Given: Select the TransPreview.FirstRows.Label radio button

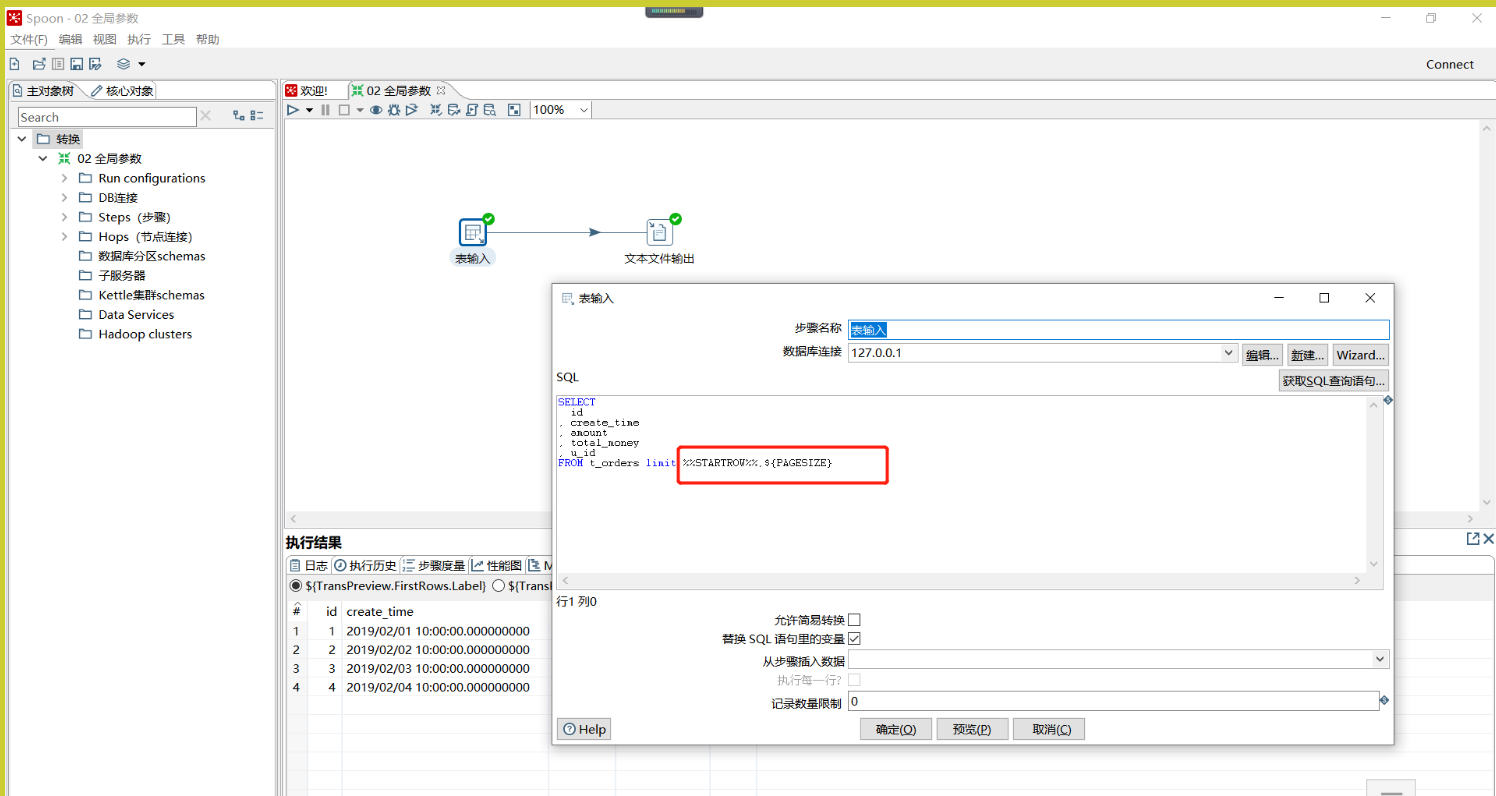Looking at the screenshot, I should click(295, 586).
